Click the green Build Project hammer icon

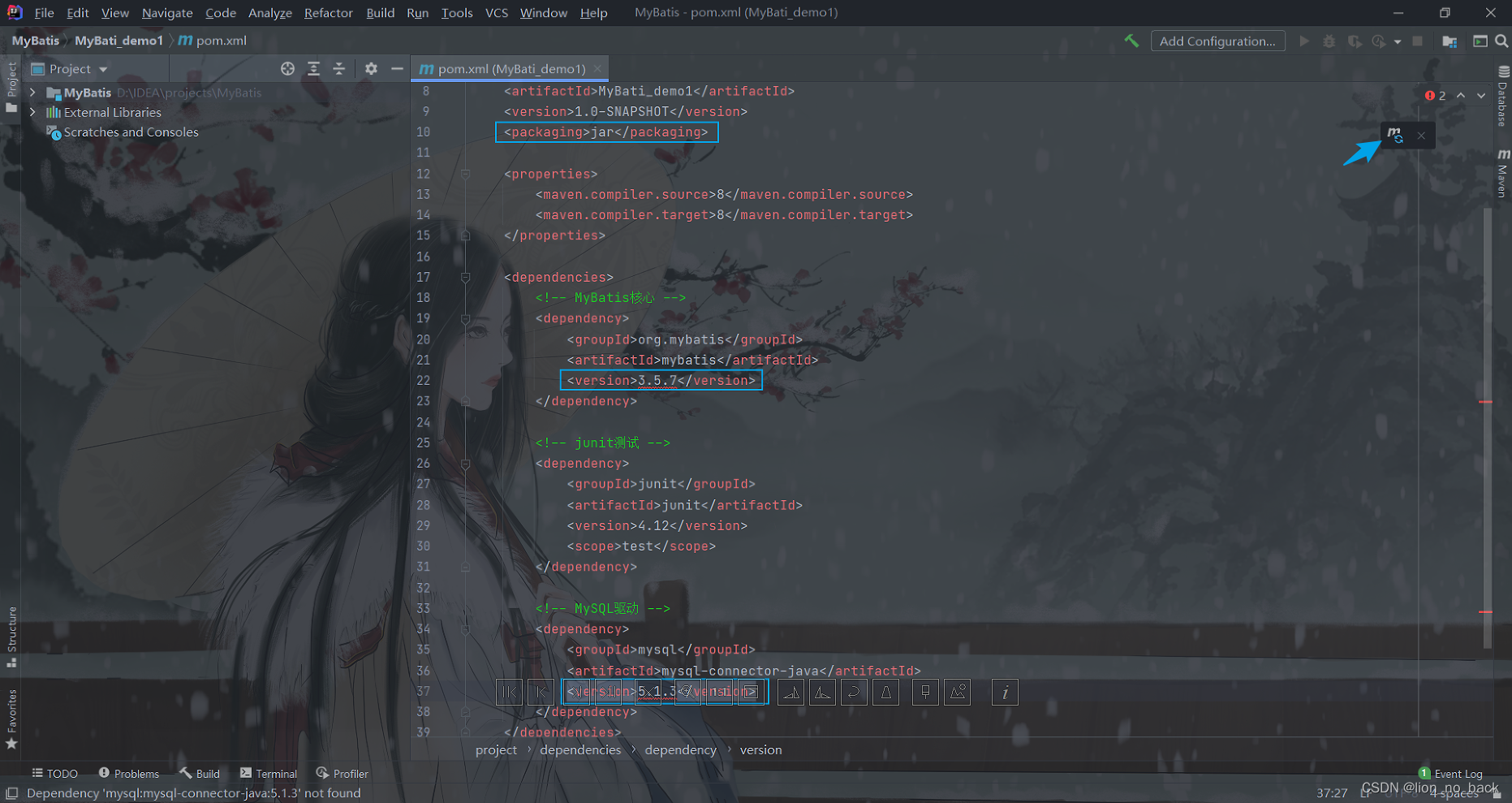click(x=1131, y=41)
